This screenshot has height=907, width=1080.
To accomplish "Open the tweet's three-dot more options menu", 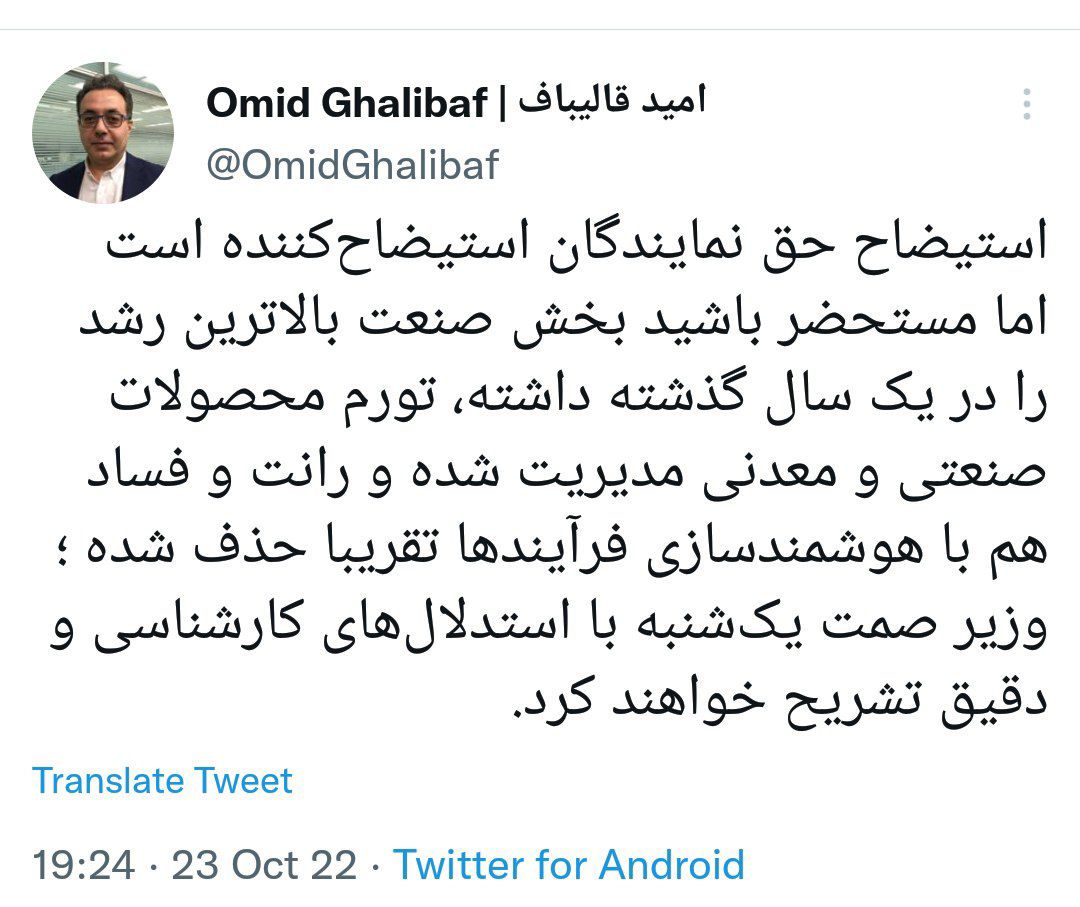I will click(x=1026, y=105).
